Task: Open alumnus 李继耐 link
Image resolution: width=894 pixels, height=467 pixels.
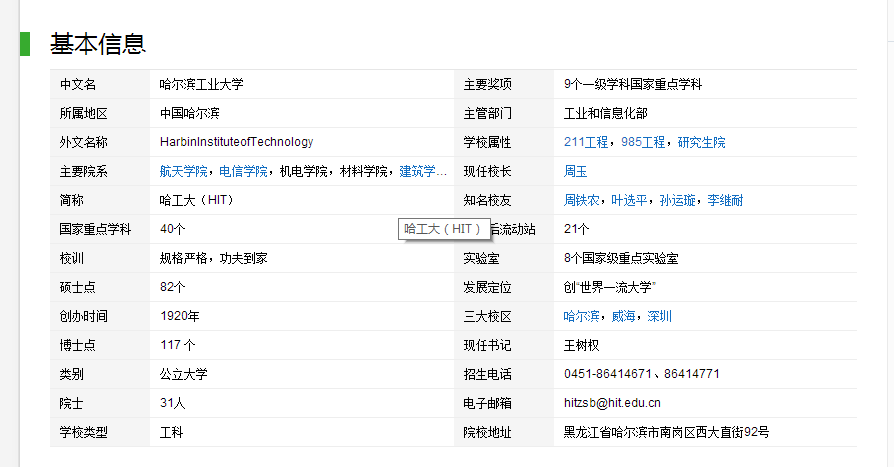Action: [726, 200]
